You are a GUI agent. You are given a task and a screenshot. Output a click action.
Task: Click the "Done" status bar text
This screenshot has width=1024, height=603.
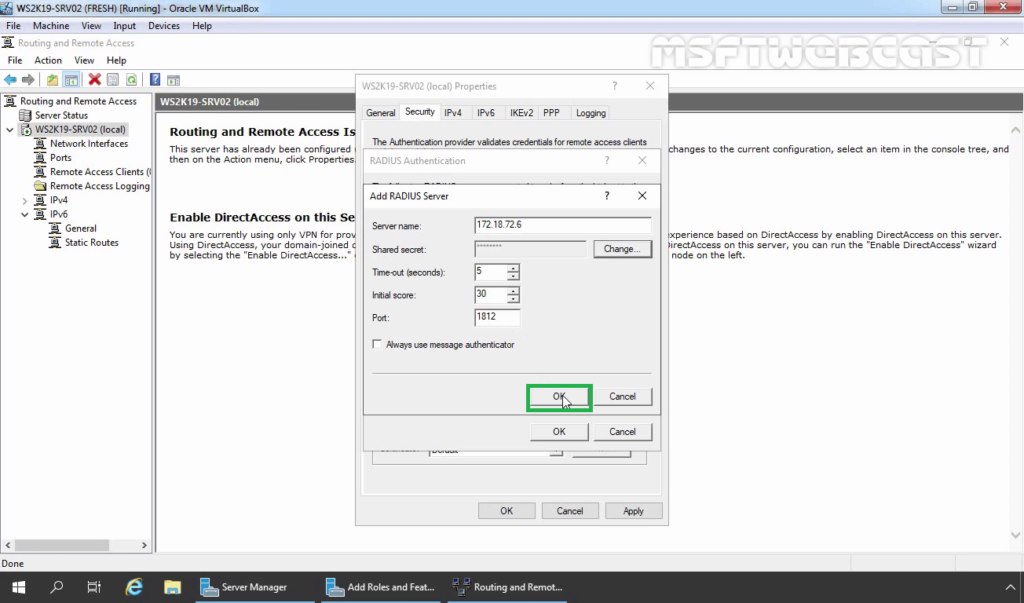click(x=12, y=563)
